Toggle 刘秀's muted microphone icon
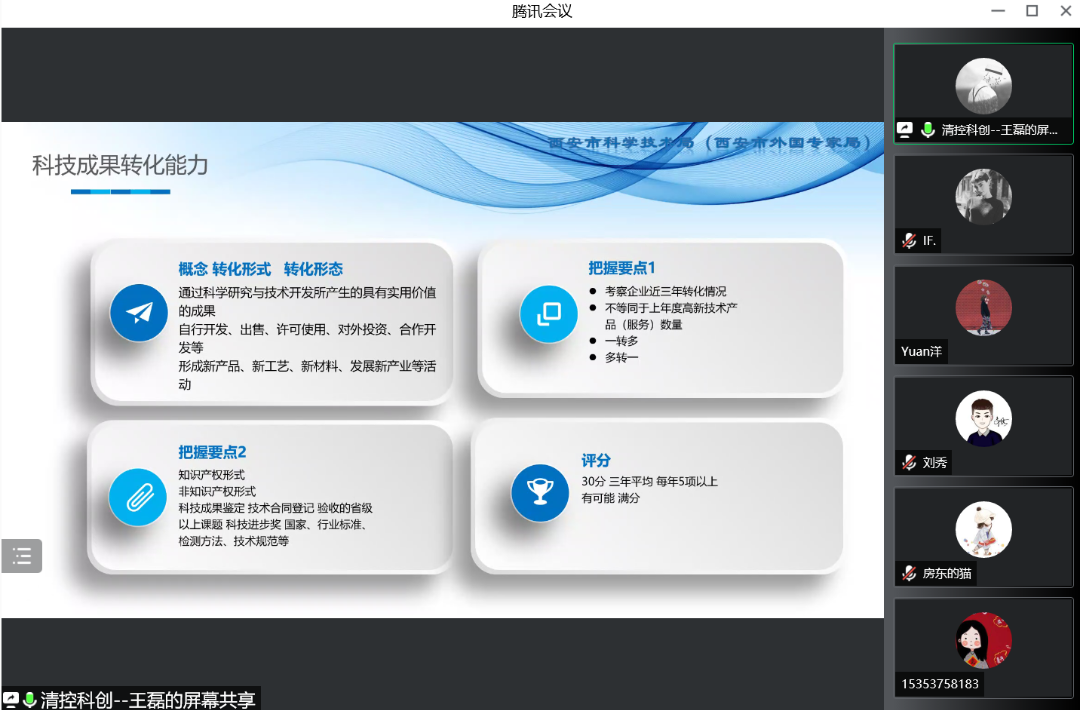The image size is (1080, 710). point(907,463)
